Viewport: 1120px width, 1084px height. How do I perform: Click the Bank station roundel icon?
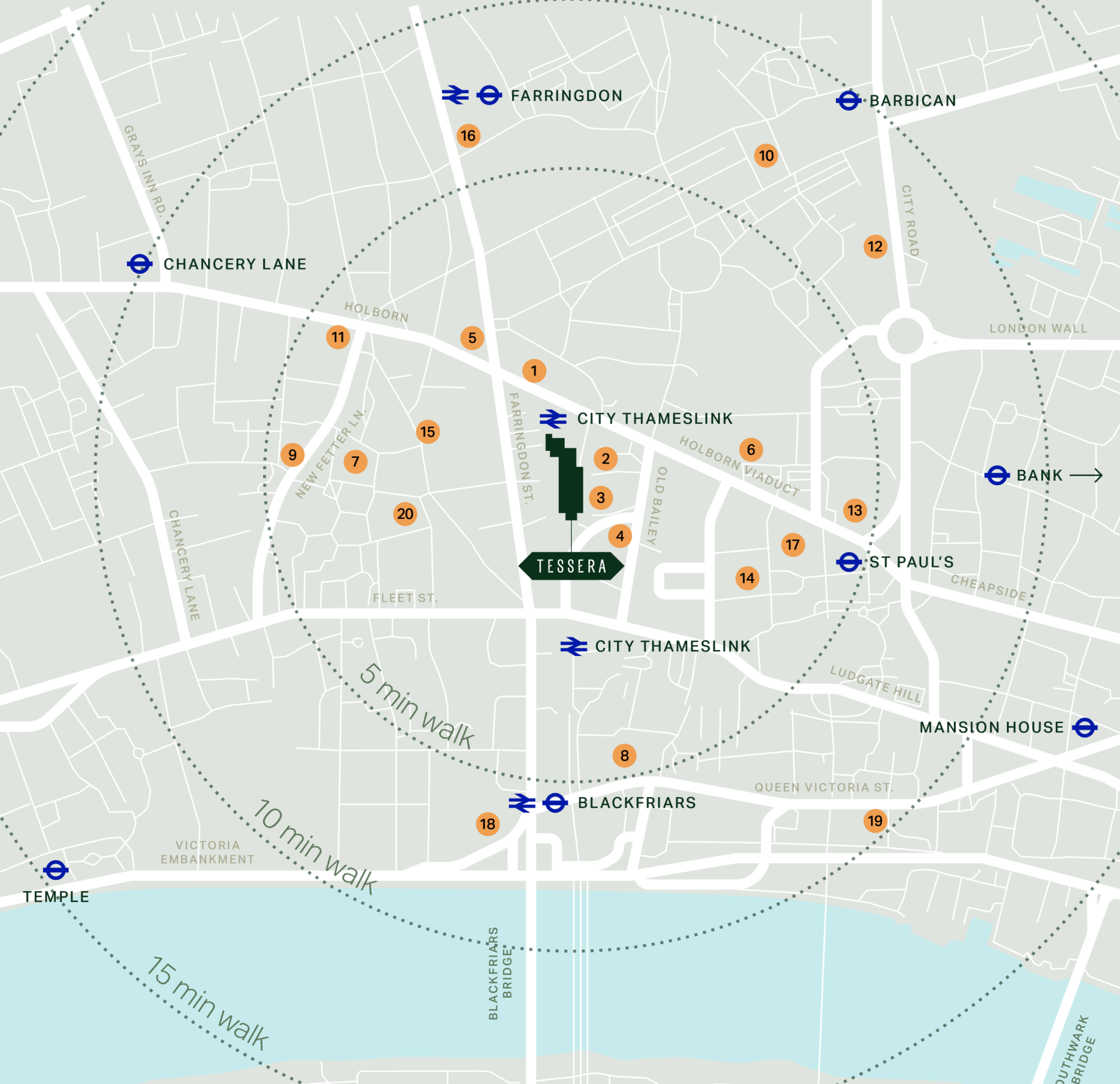[x=997, y=475]
